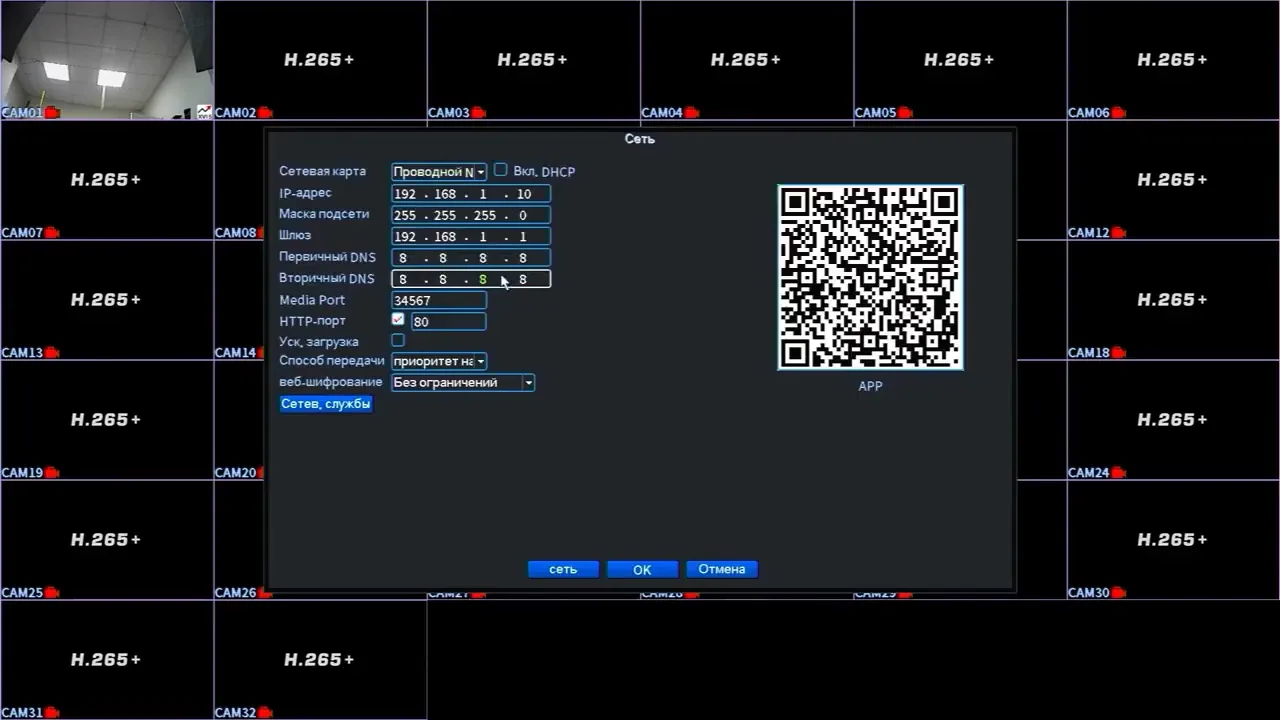
Task: Confirm settings with the OK button
Action: [642, 569]
